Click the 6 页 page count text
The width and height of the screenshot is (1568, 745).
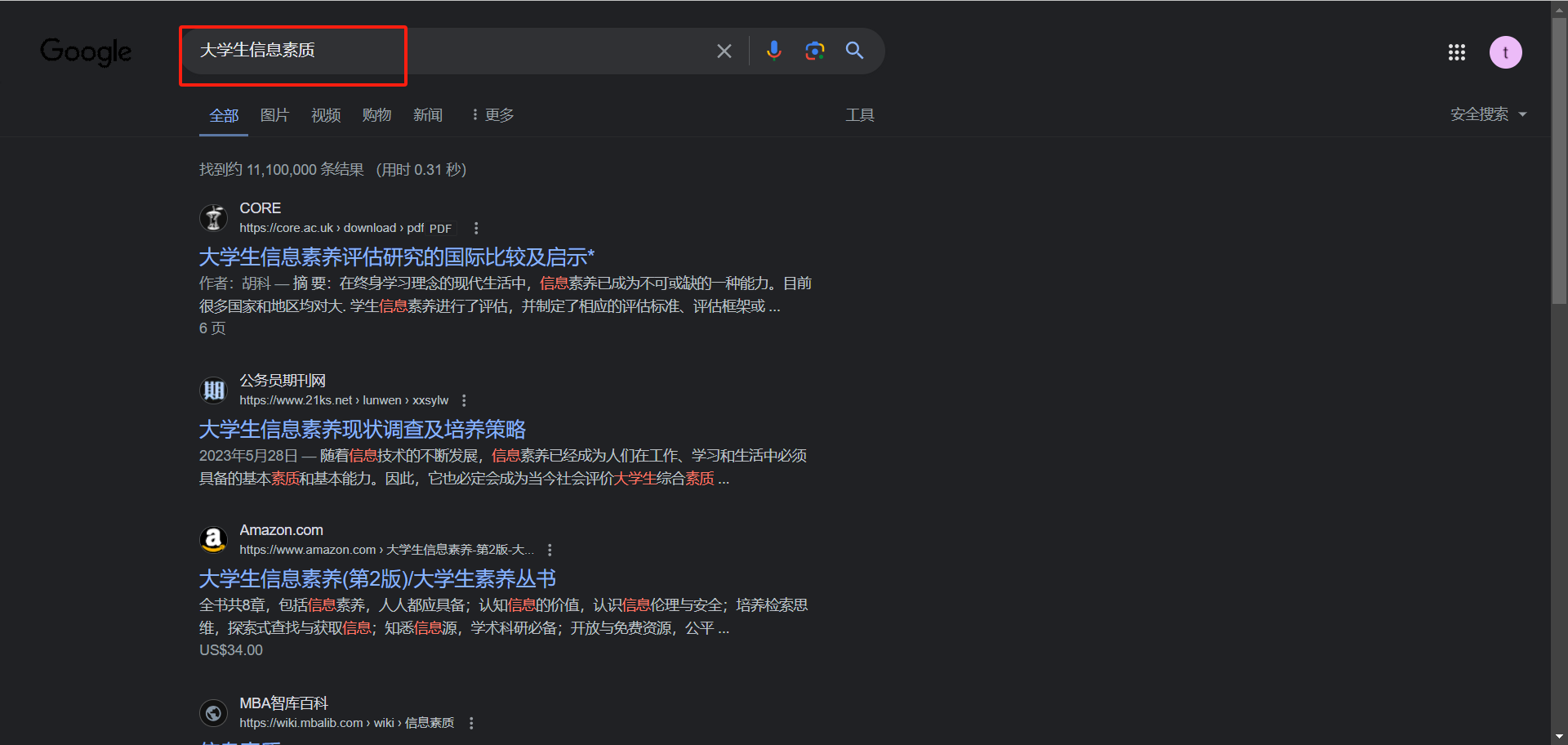[x=212, y=329]
